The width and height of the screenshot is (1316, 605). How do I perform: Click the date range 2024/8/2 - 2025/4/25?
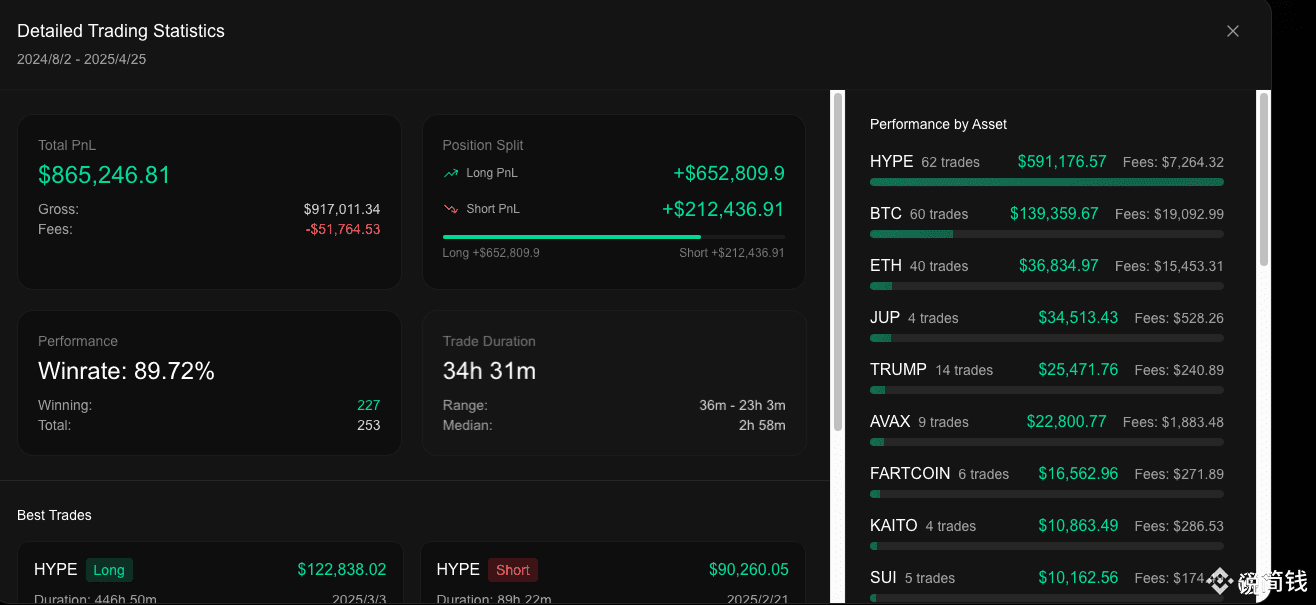point(82,59)
